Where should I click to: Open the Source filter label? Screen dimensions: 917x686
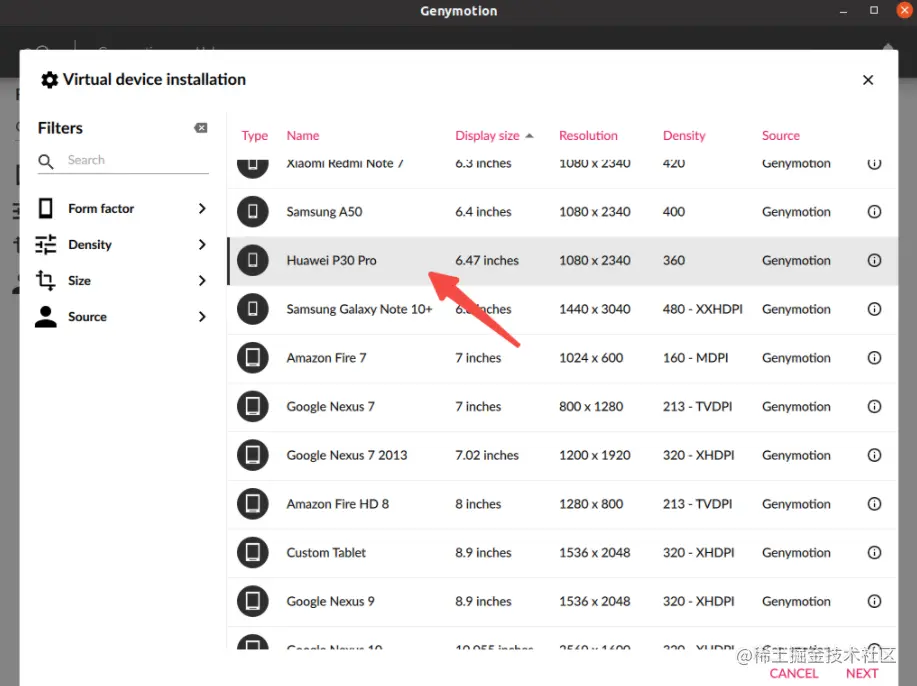tap(87, 317)
